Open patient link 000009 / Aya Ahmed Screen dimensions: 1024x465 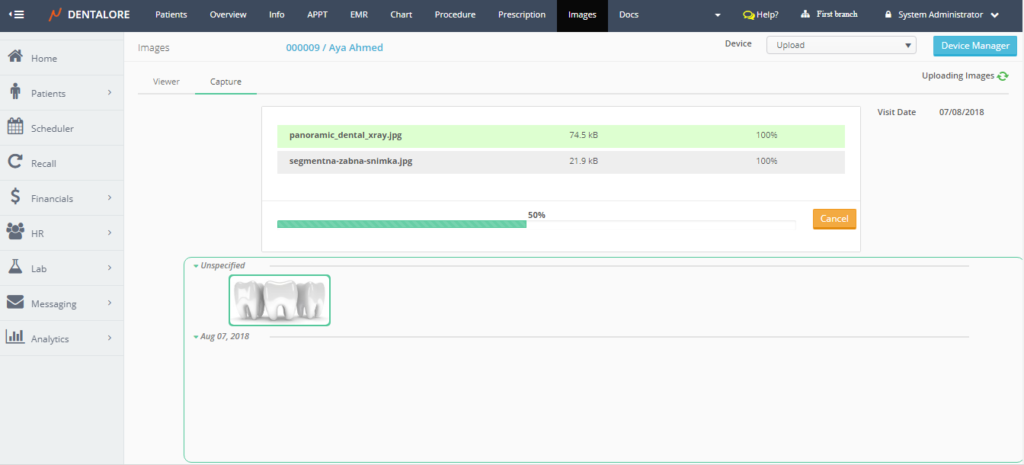[x=334, y=47]
